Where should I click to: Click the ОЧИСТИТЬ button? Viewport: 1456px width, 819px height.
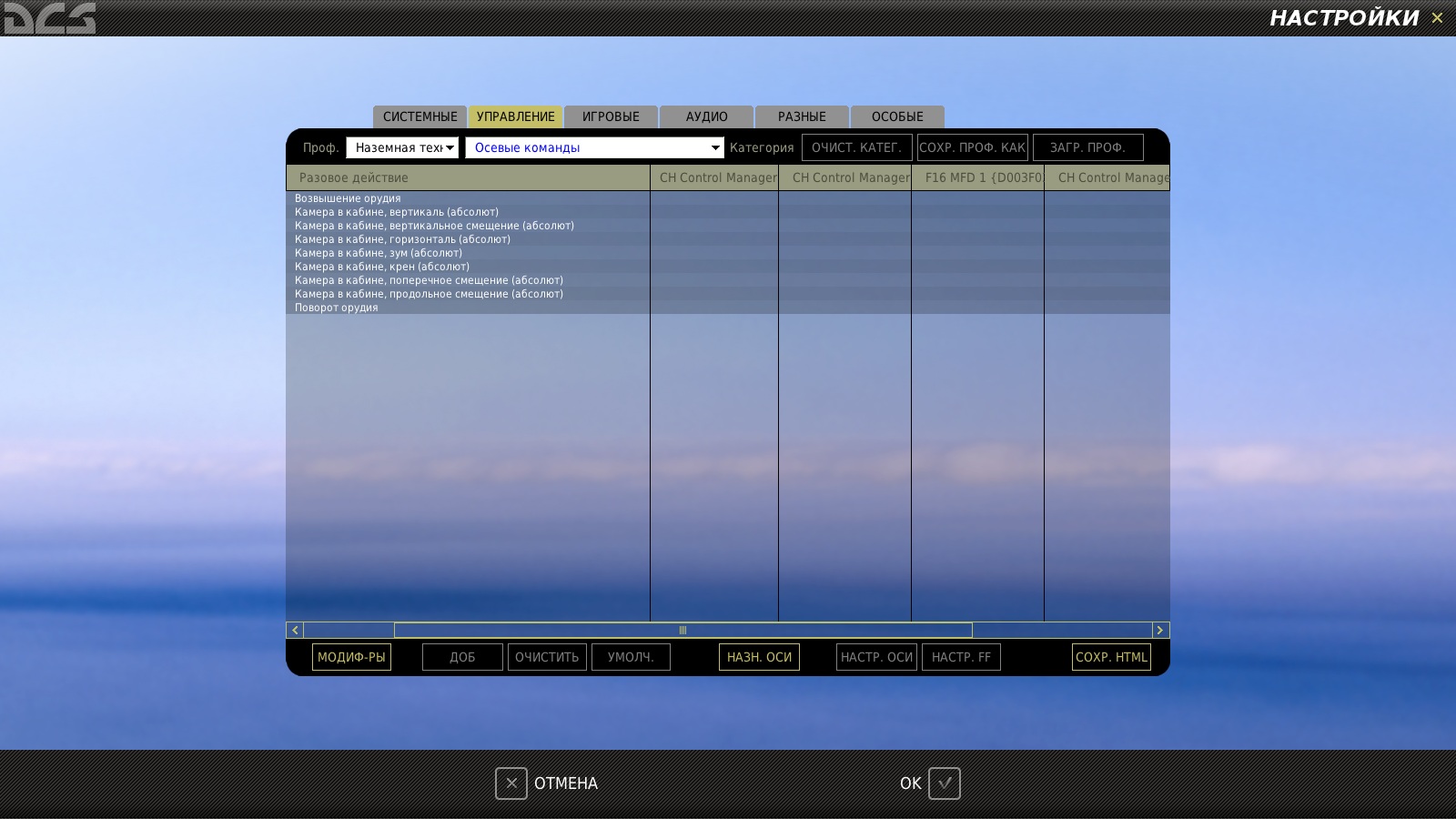pyautogui.click(x=547, y=657)
